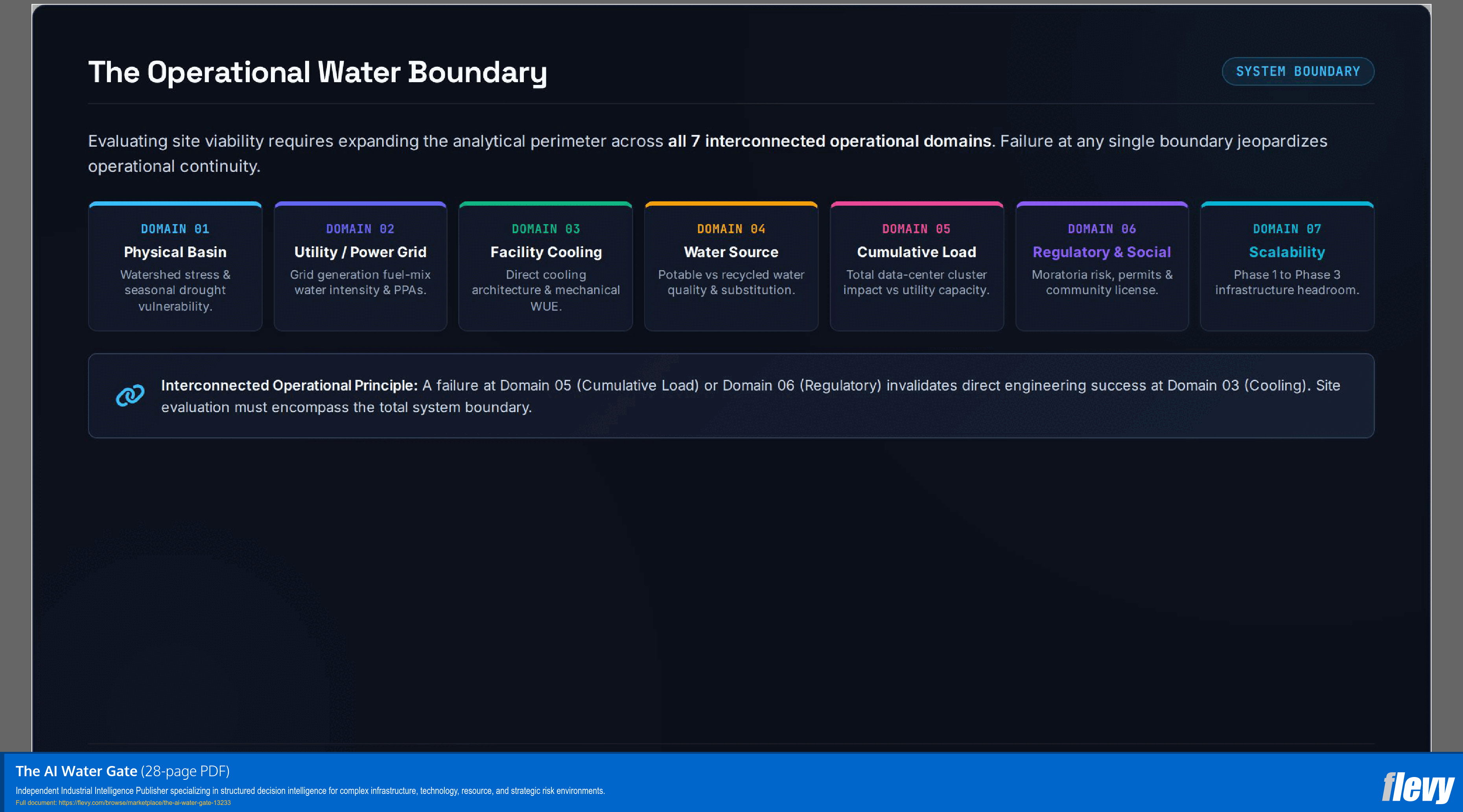Click 'The AI Water Gate' footer title

tap(76, 771)
